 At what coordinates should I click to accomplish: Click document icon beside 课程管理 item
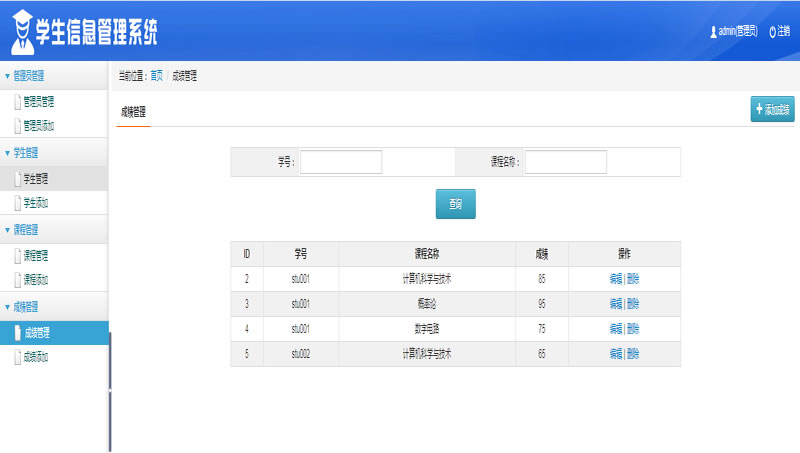coord(18,255)
